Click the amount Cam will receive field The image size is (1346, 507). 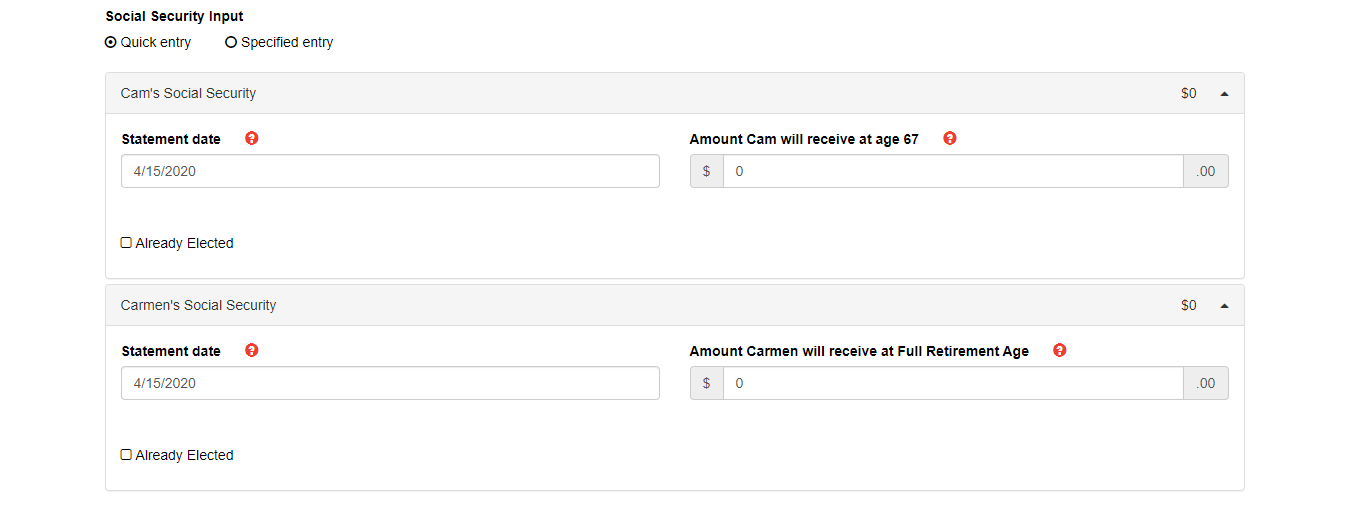tap(953, 171)
